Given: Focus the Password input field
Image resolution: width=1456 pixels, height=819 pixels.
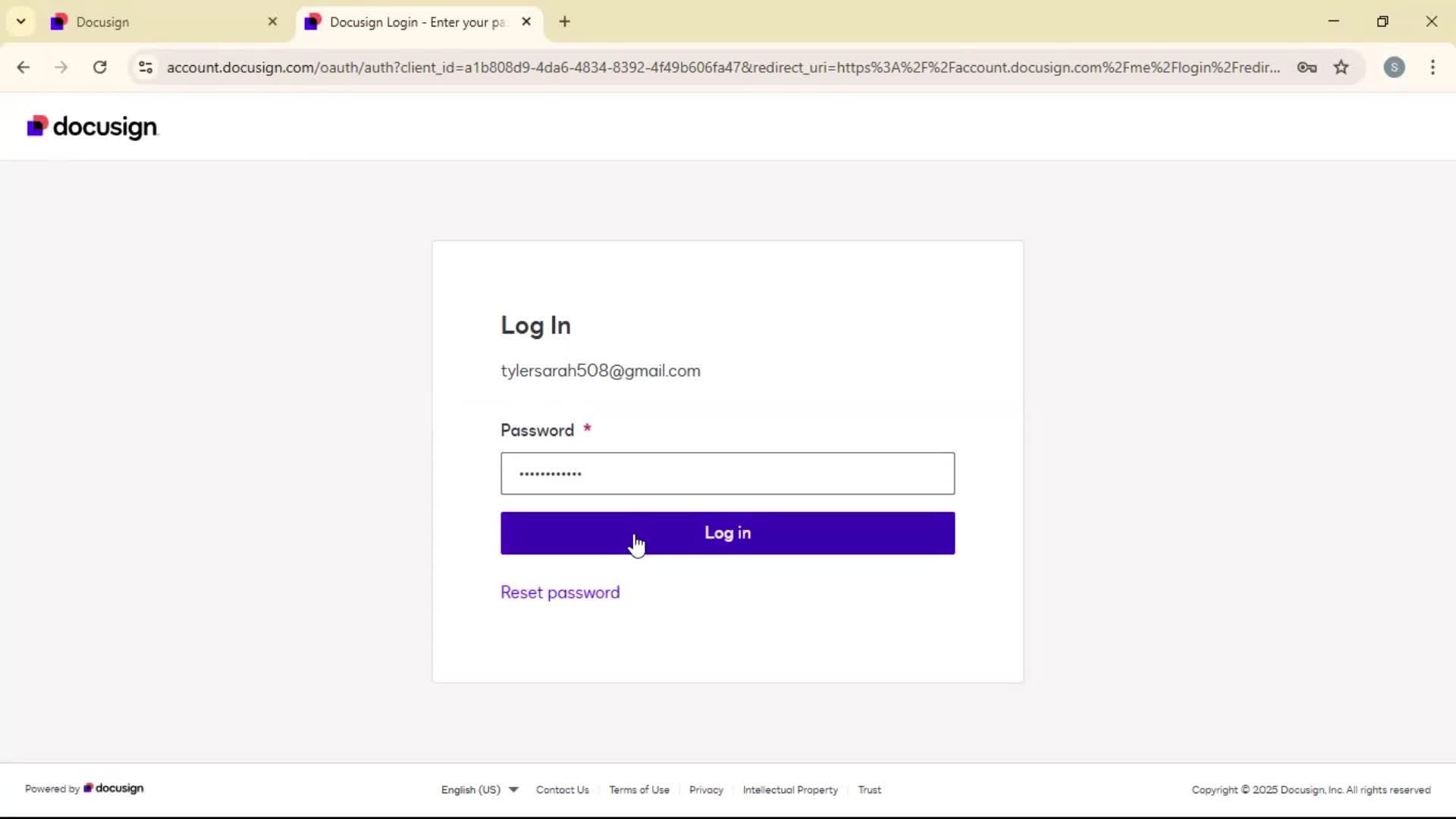Looking at the screenshot, I should point(727,474).
